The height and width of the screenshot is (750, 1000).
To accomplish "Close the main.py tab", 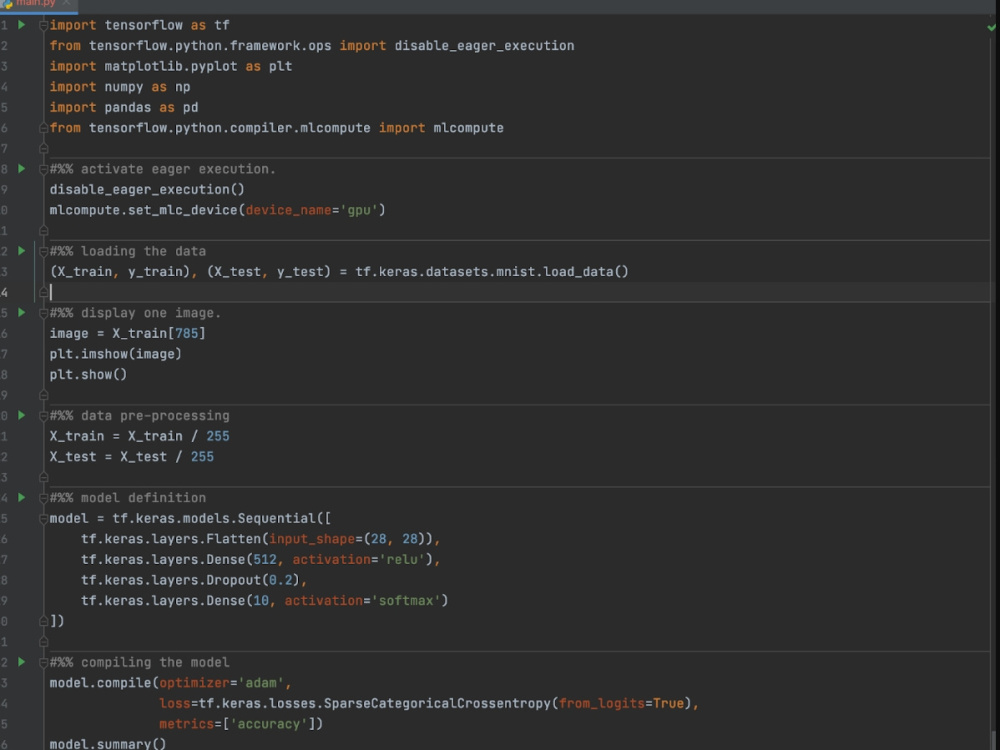I will (x=66, y=3).
